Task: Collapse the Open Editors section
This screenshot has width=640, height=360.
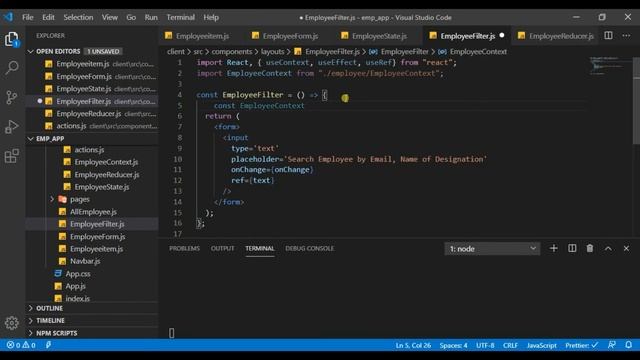Action: [x=31, y=51]
